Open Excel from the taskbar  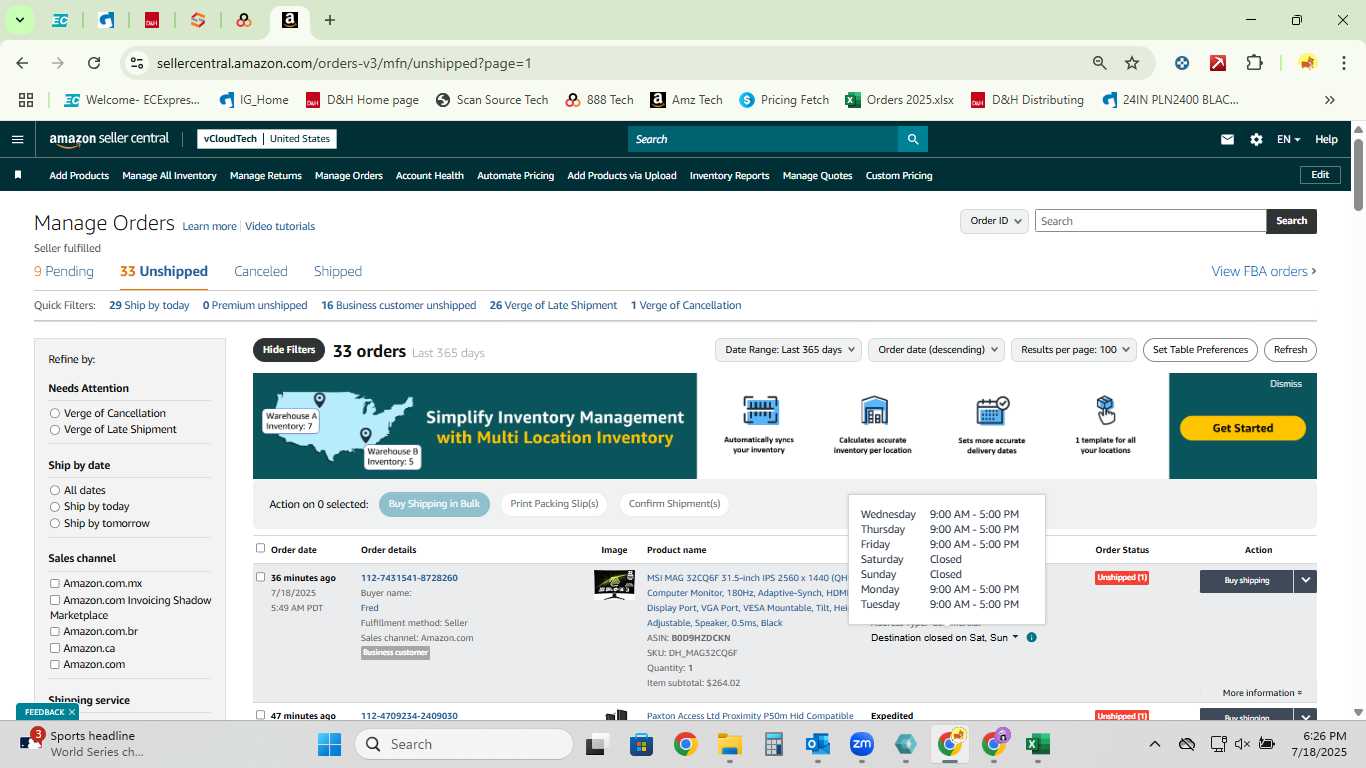[x=1037, y=744]
